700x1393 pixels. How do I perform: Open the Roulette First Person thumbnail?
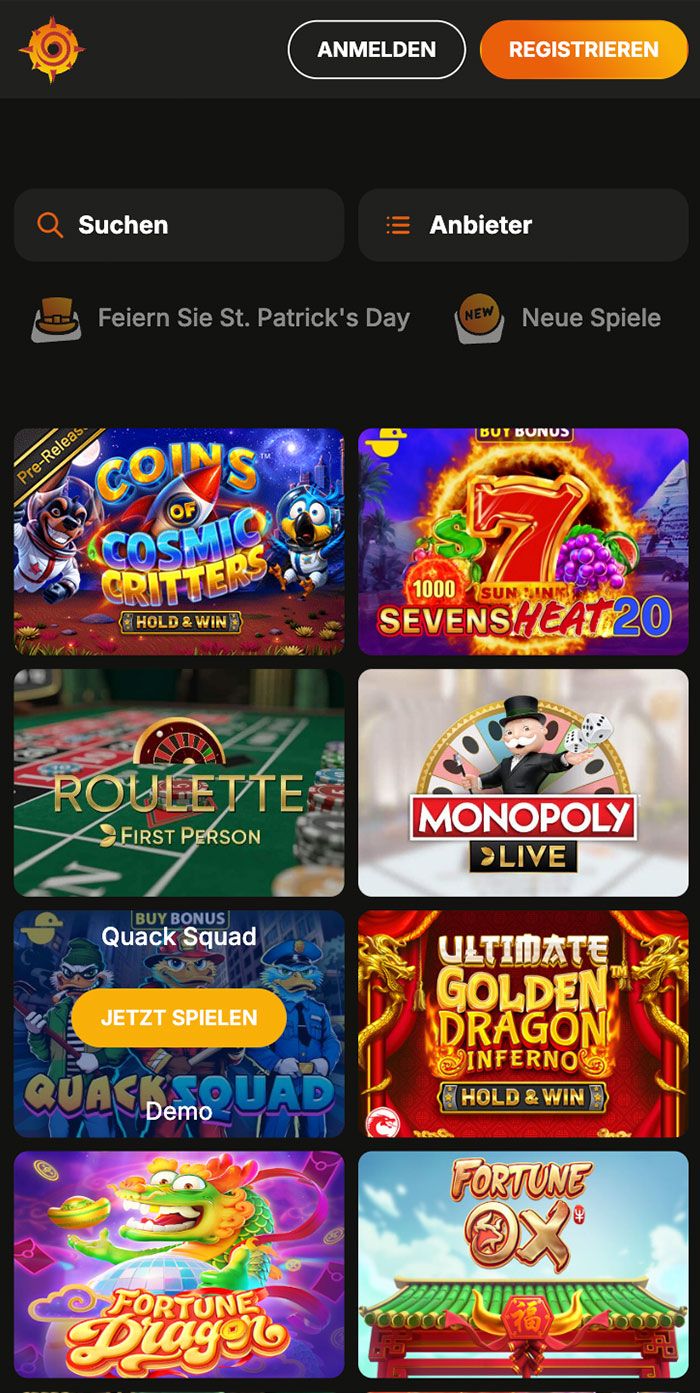(x=179, y=783)
